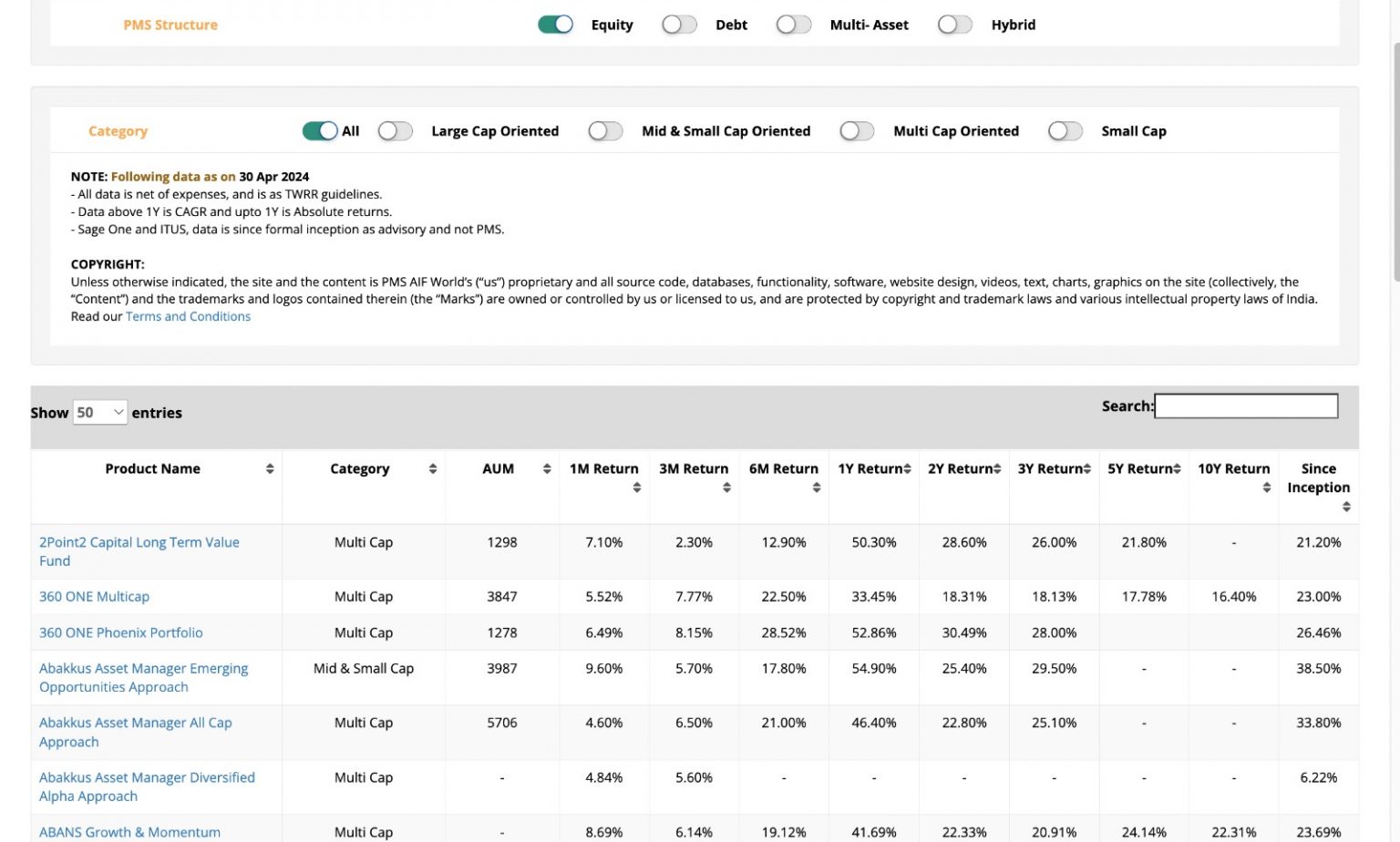
Task: Click the 6.22% since inception value
Action: (1319, 777)
